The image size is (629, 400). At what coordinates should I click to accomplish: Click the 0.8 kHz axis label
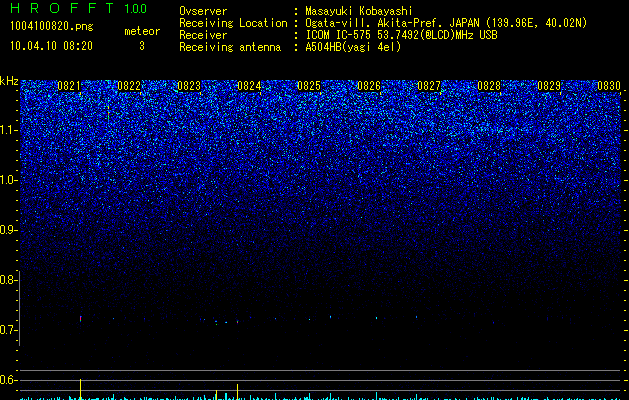click(x=8, y=280)
